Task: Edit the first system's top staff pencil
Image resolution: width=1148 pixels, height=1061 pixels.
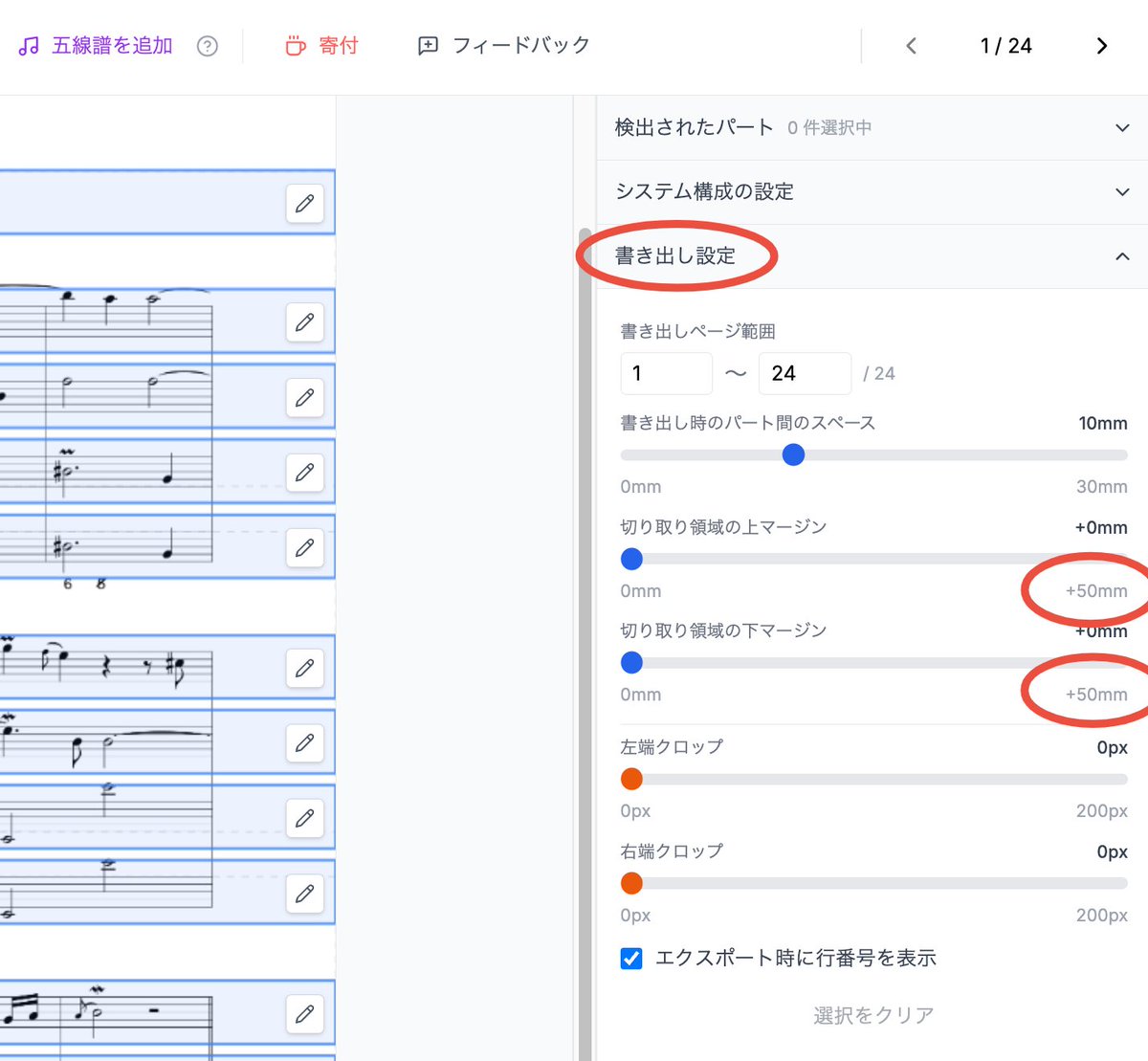Action: [x=304, y=322]
